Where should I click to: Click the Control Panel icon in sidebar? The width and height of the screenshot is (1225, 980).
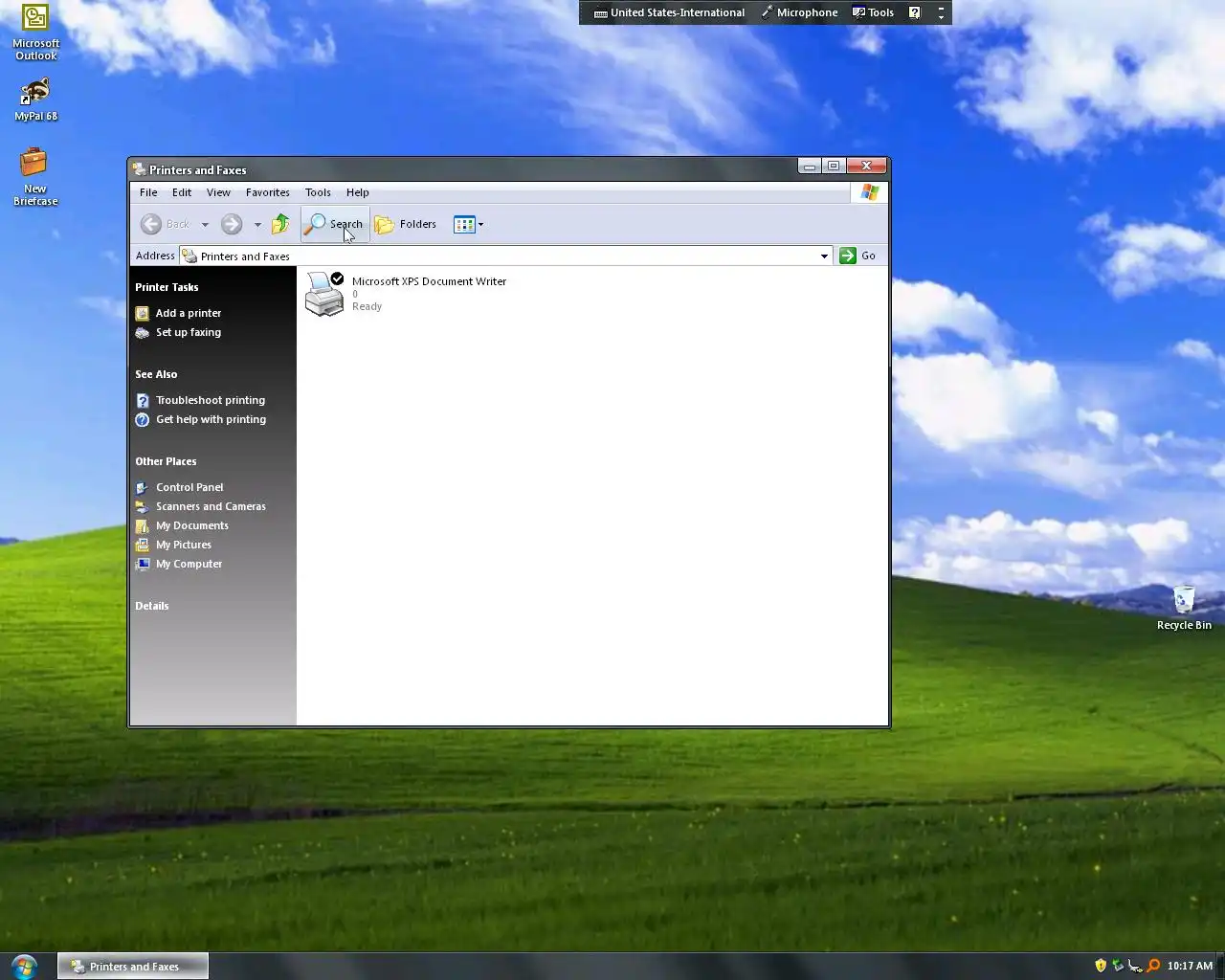click(143, 487)
